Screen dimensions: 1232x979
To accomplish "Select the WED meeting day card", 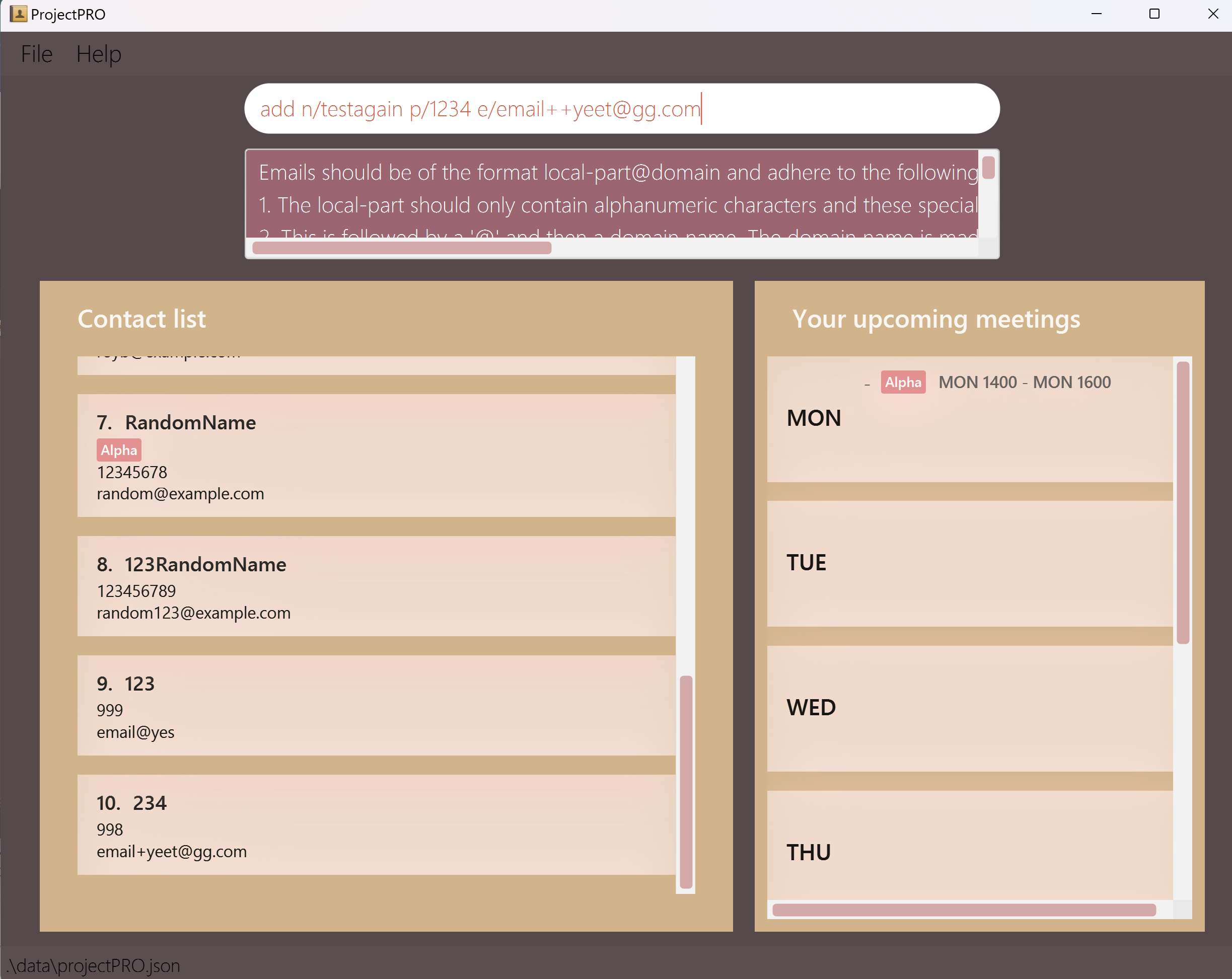I will pyautogui.click(x=969, y=708).
